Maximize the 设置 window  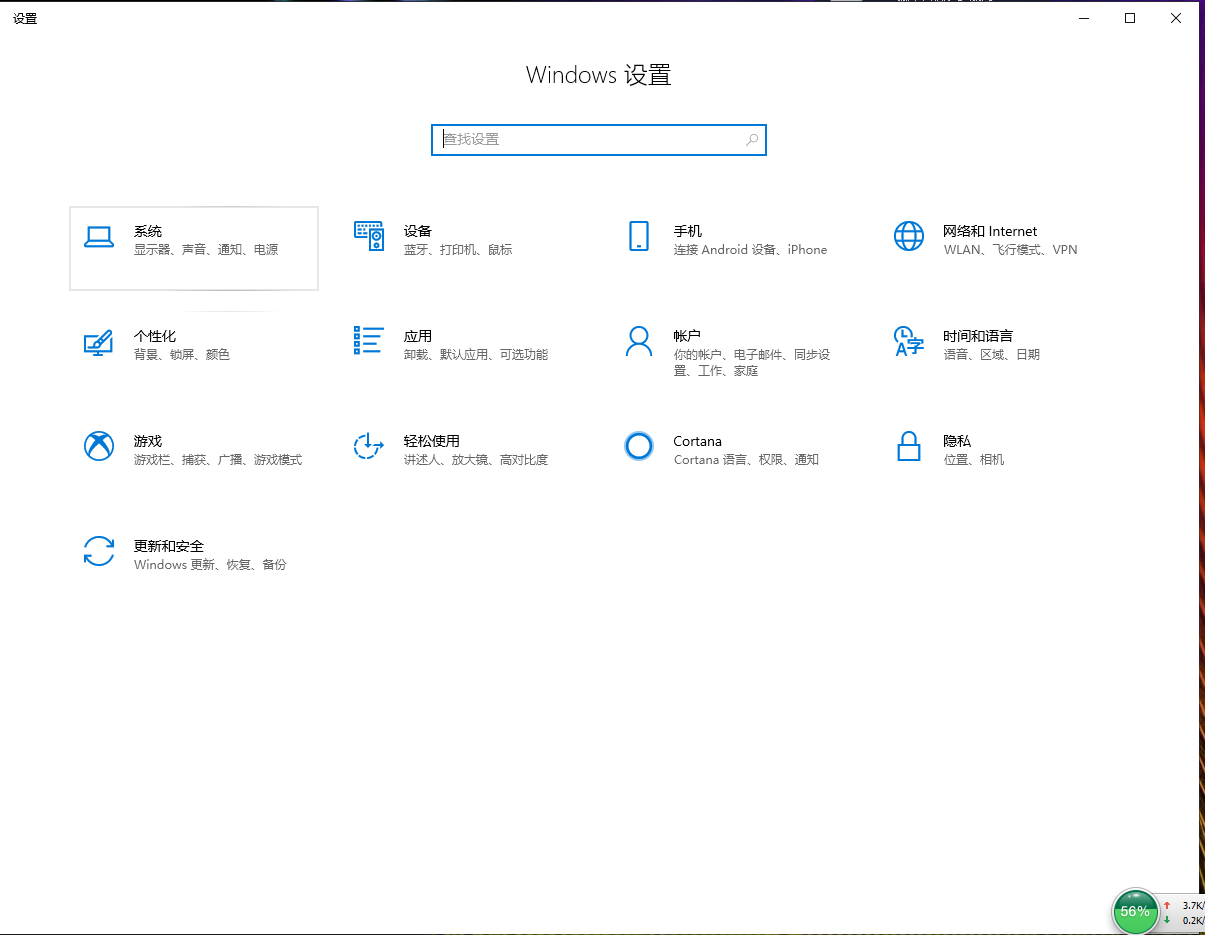click(1130, 18)
